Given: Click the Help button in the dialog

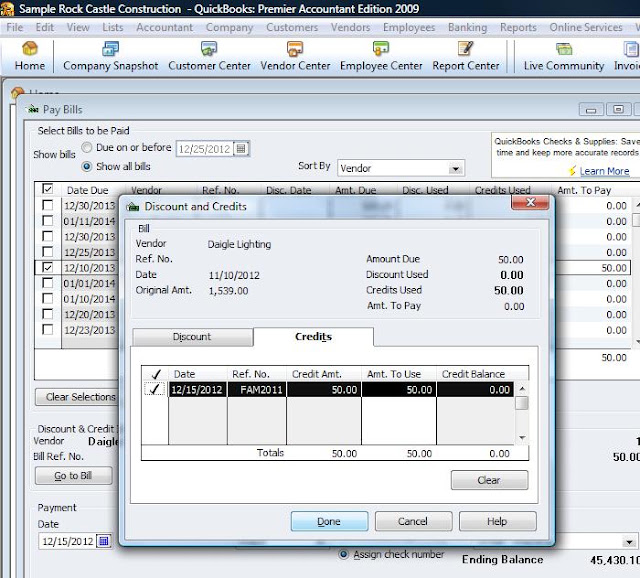Looking at the screenshot, I should point(498,521).
